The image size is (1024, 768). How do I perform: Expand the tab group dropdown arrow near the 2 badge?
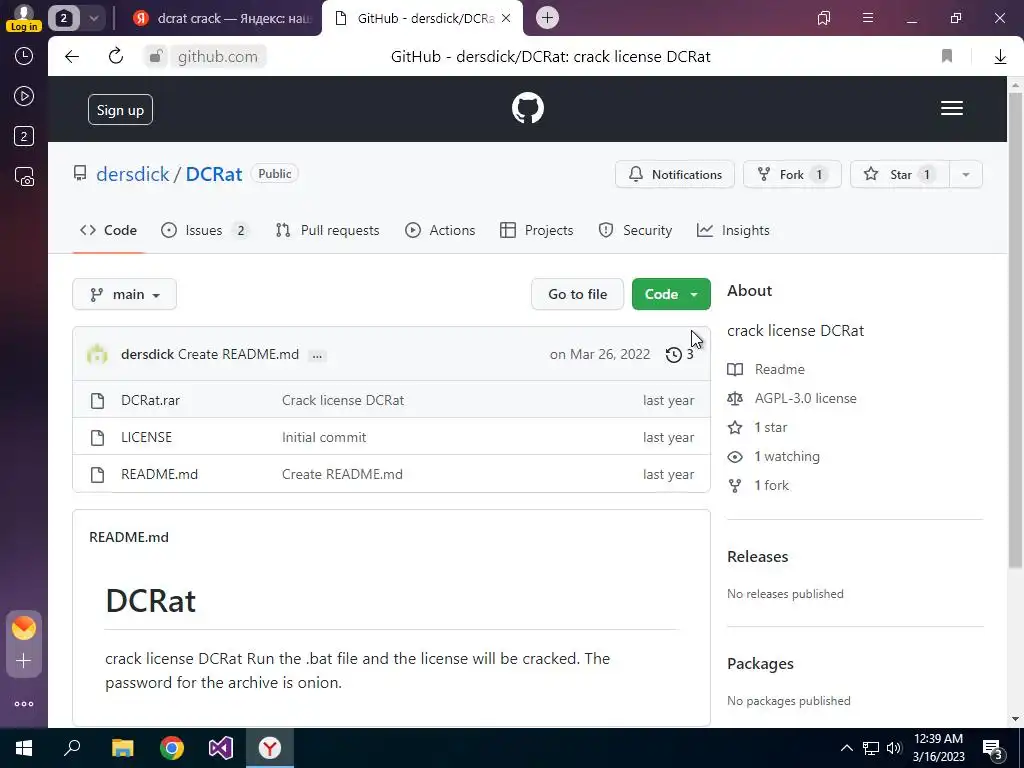(93, 18)
